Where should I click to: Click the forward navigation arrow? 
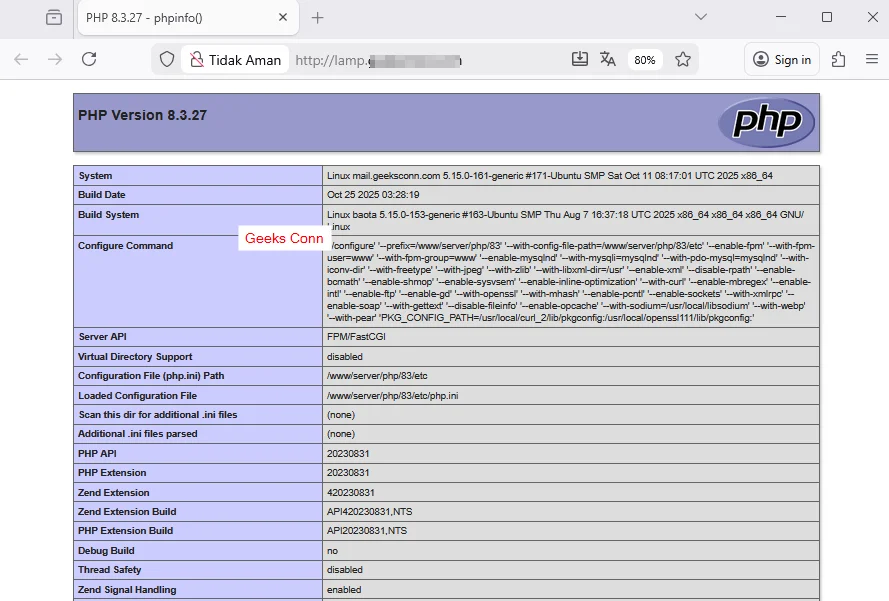53,59
